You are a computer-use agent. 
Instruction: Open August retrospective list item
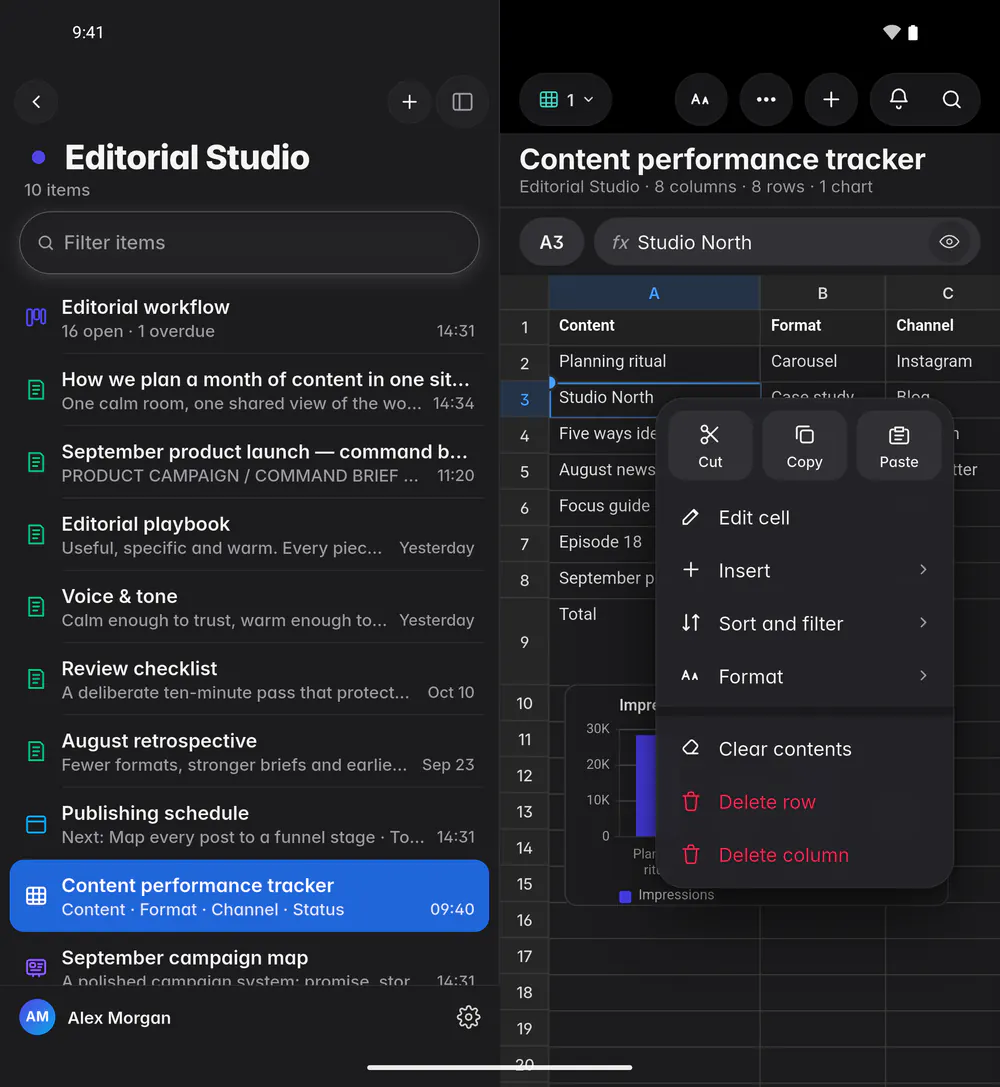point(249,752)
